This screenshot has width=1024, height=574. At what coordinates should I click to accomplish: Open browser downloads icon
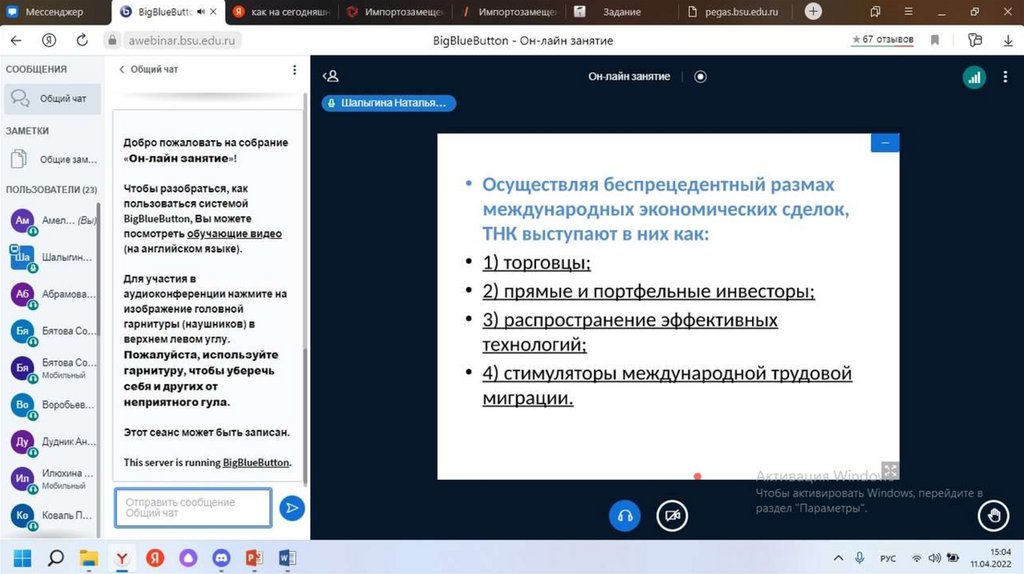[1008, 40]
